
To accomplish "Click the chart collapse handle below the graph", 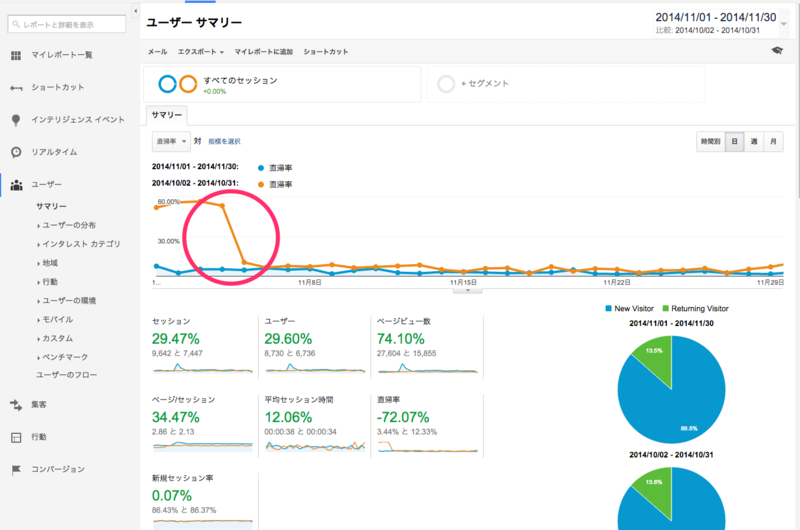I will (467, 291).
